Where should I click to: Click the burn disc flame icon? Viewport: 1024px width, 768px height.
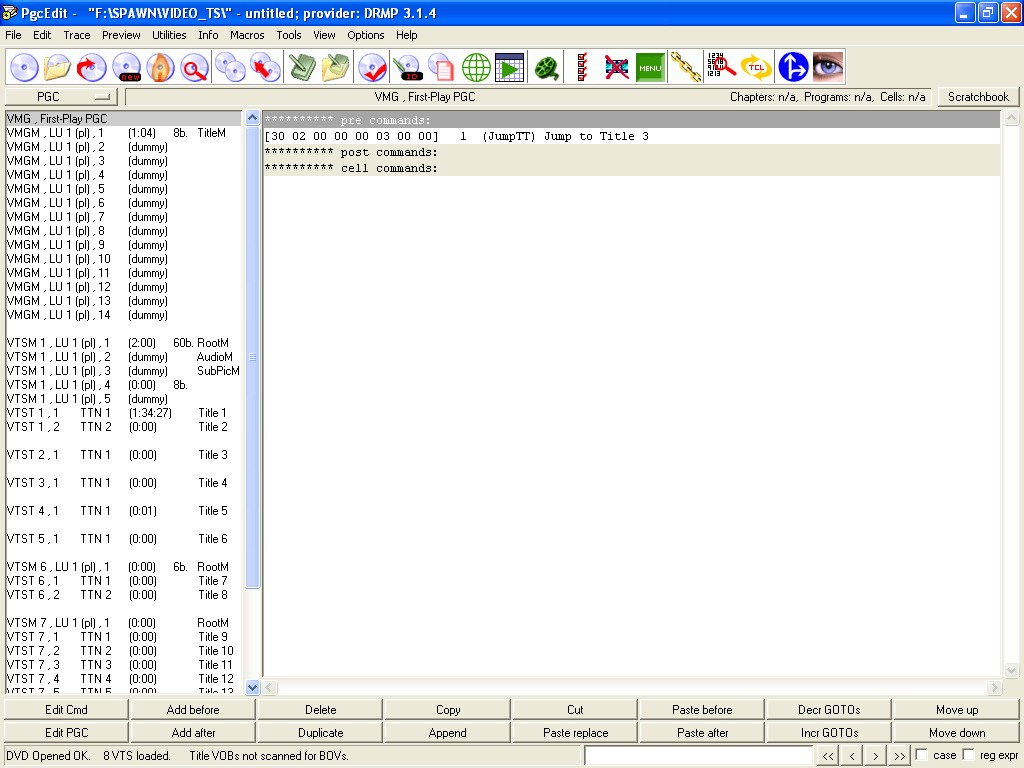coord(160,67)
